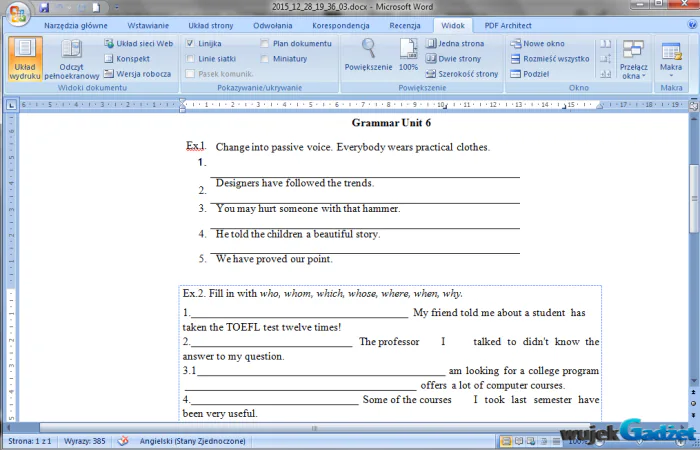Click the Wyrazy: 385 word count
The image size is (700, 450).
point(85,441)
